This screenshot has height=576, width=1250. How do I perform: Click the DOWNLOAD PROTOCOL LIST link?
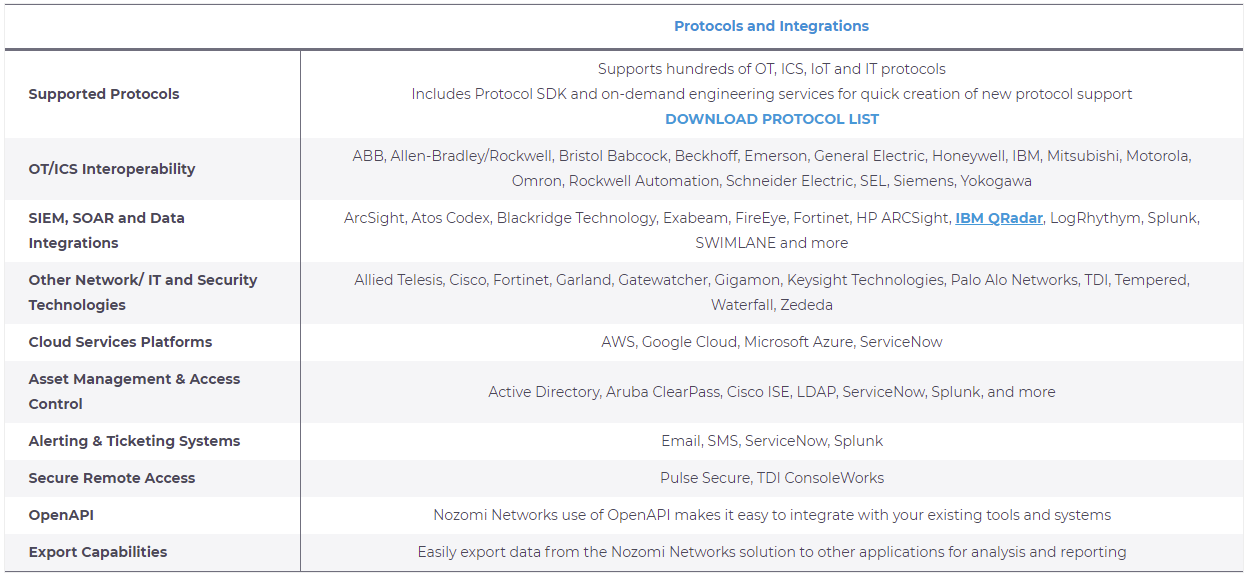tap(772, 119)
